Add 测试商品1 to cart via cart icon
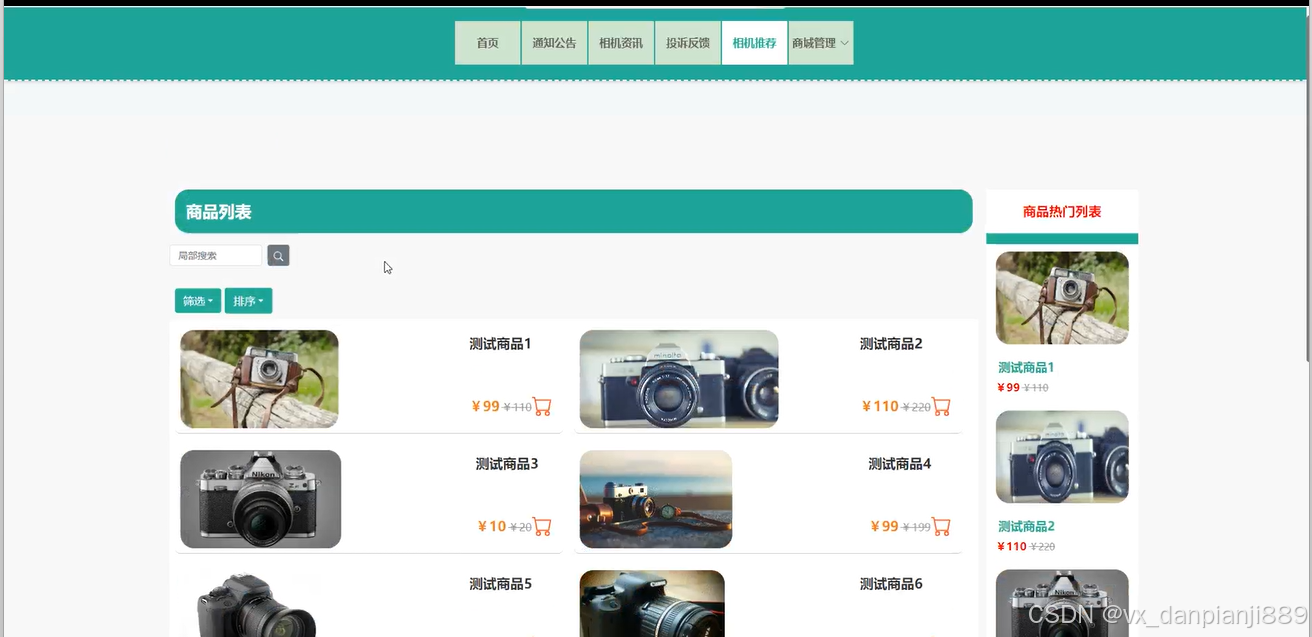The image size is (1312, 637). 542,407
